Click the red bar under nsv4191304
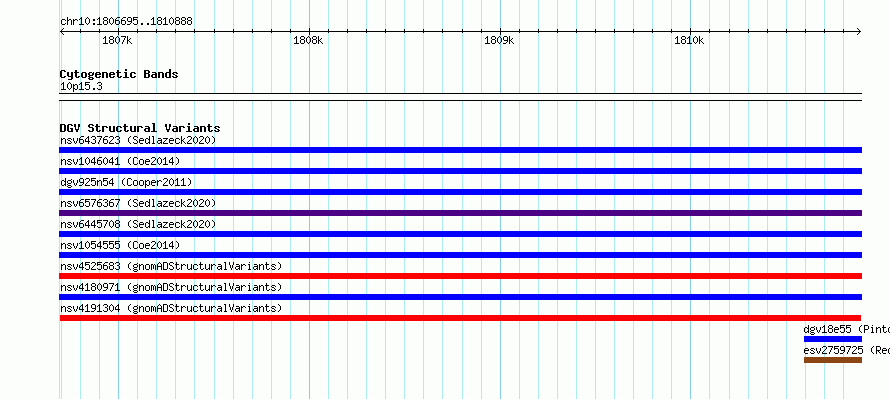Image resolution: width=890 pixels, height=399 pixels. pos(460,318)
